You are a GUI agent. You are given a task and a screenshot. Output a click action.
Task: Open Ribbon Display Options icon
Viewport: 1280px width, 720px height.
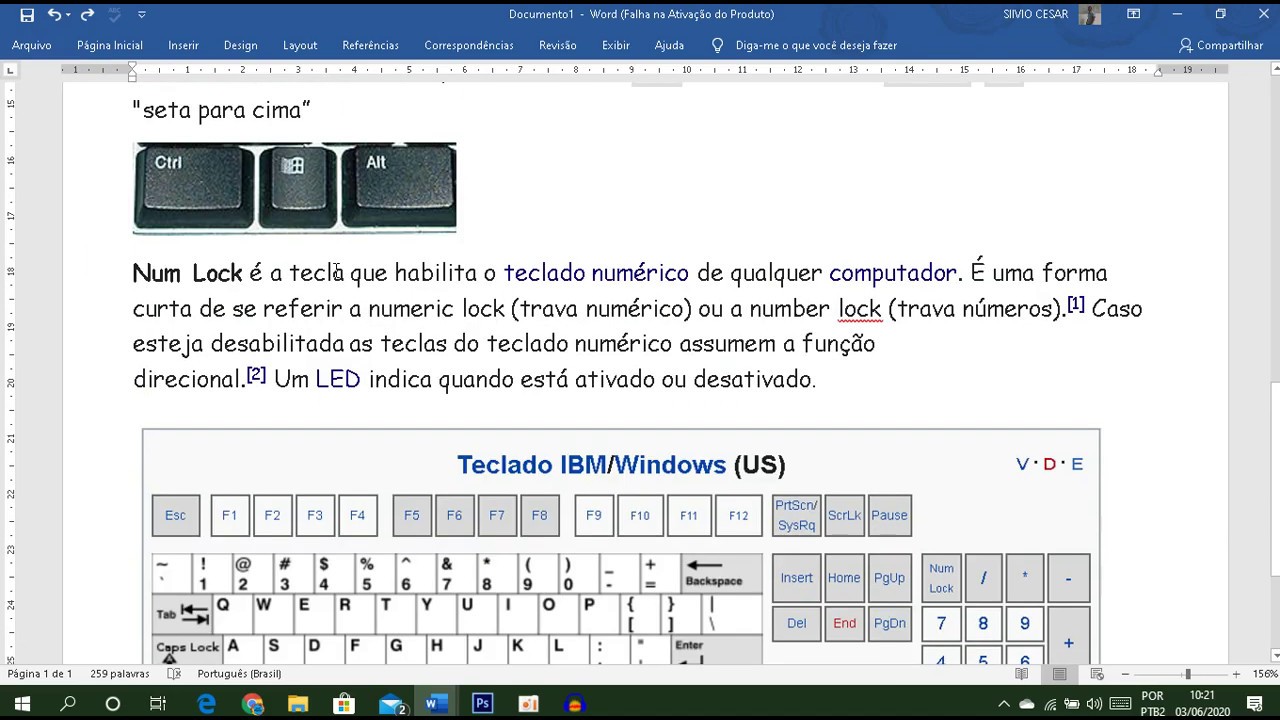click(1134, 15)
